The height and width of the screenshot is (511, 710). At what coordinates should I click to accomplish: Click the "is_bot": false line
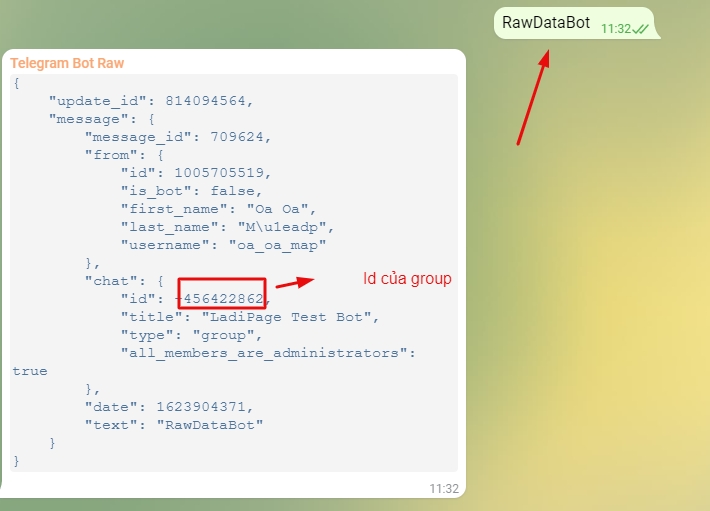click(190, 191)
